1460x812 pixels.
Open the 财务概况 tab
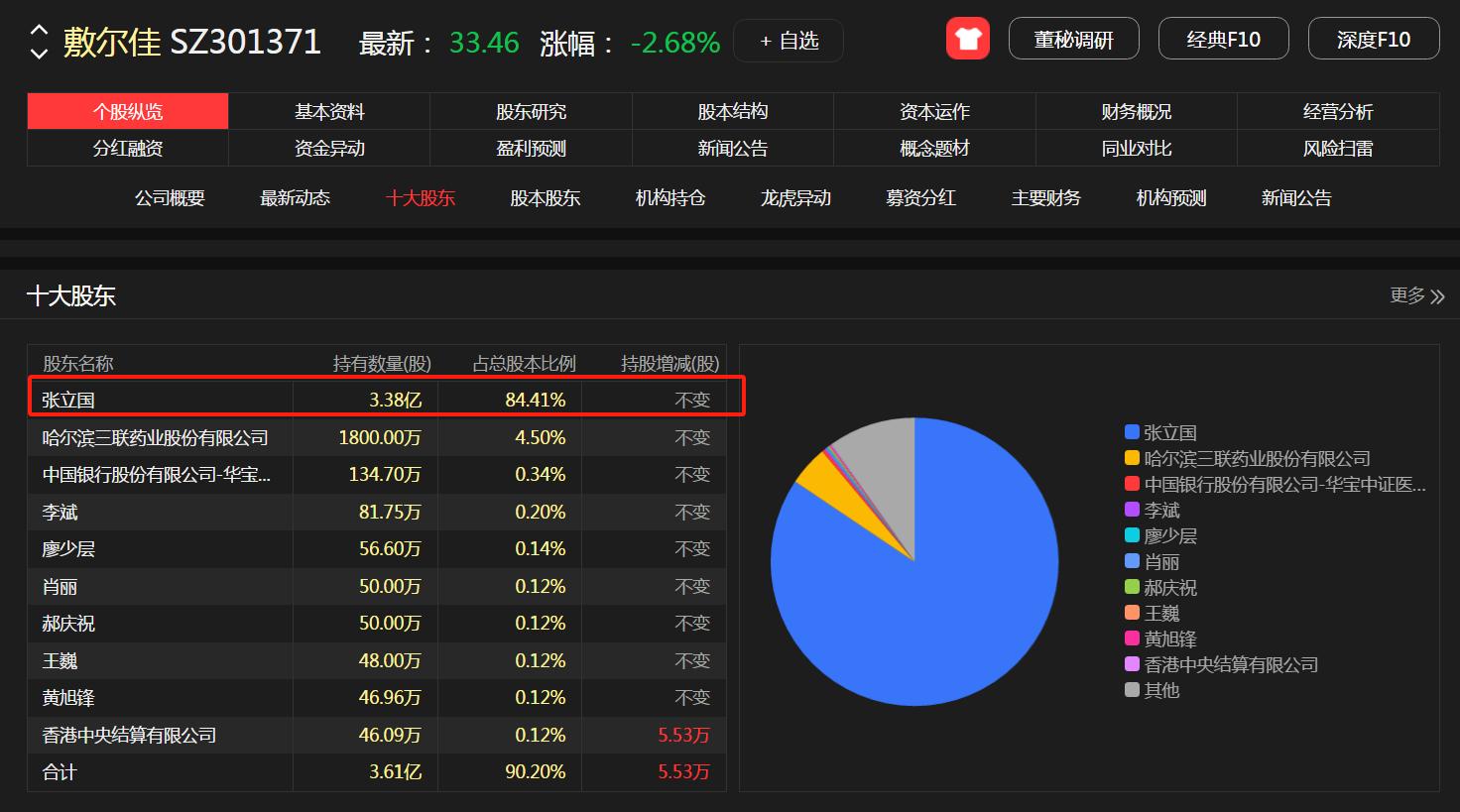[1136, 111]
